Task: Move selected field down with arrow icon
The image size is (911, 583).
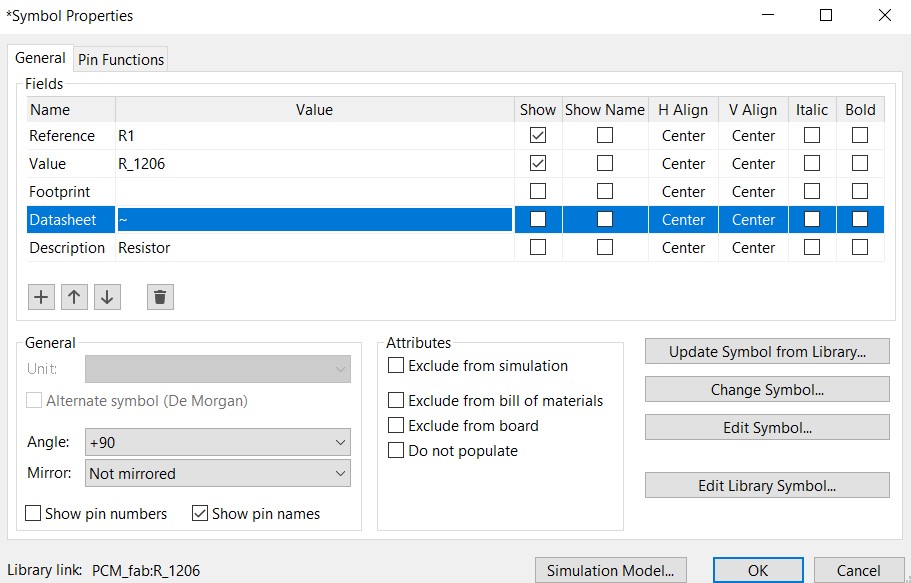Action: [x=107, y=296]
